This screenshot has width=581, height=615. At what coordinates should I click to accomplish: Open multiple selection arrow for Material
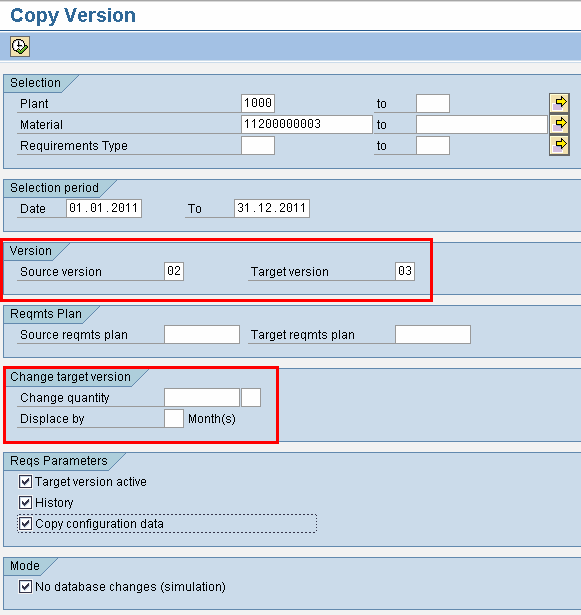pos(559,124)
